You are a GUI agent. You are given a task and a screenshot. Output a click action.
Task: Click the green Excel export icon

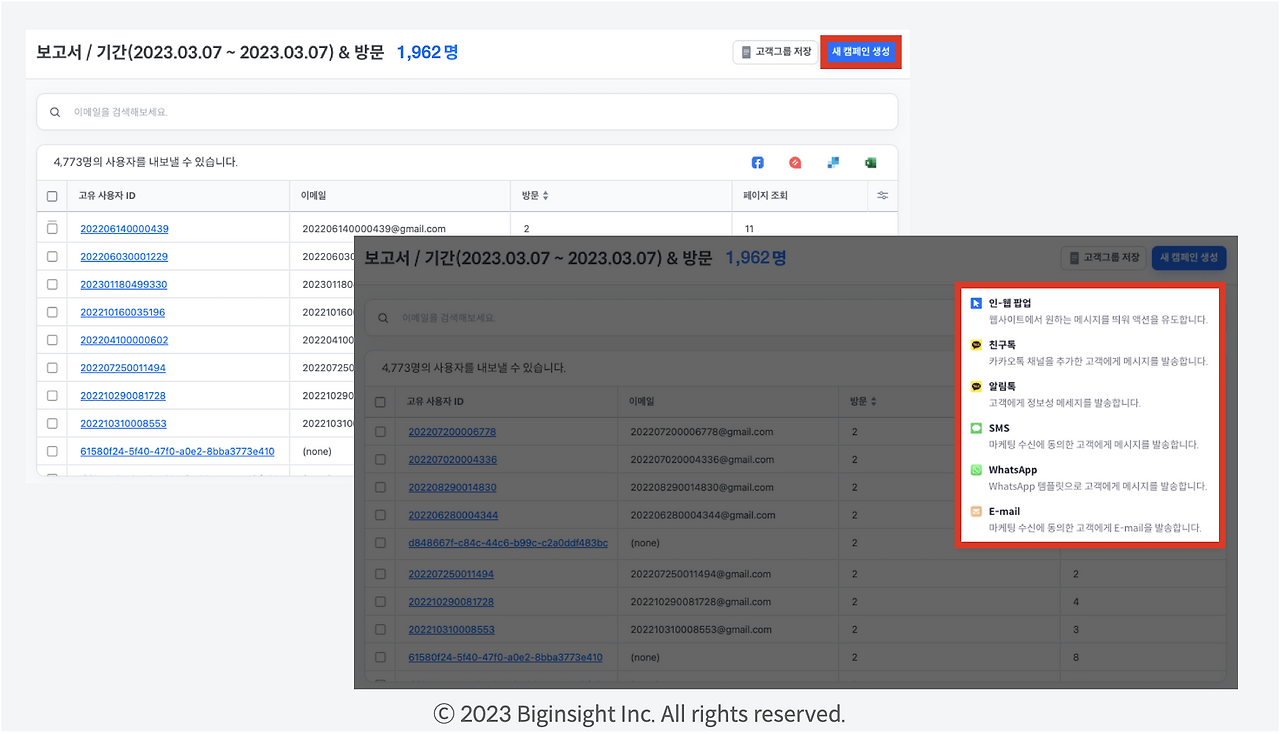point(869,162)
